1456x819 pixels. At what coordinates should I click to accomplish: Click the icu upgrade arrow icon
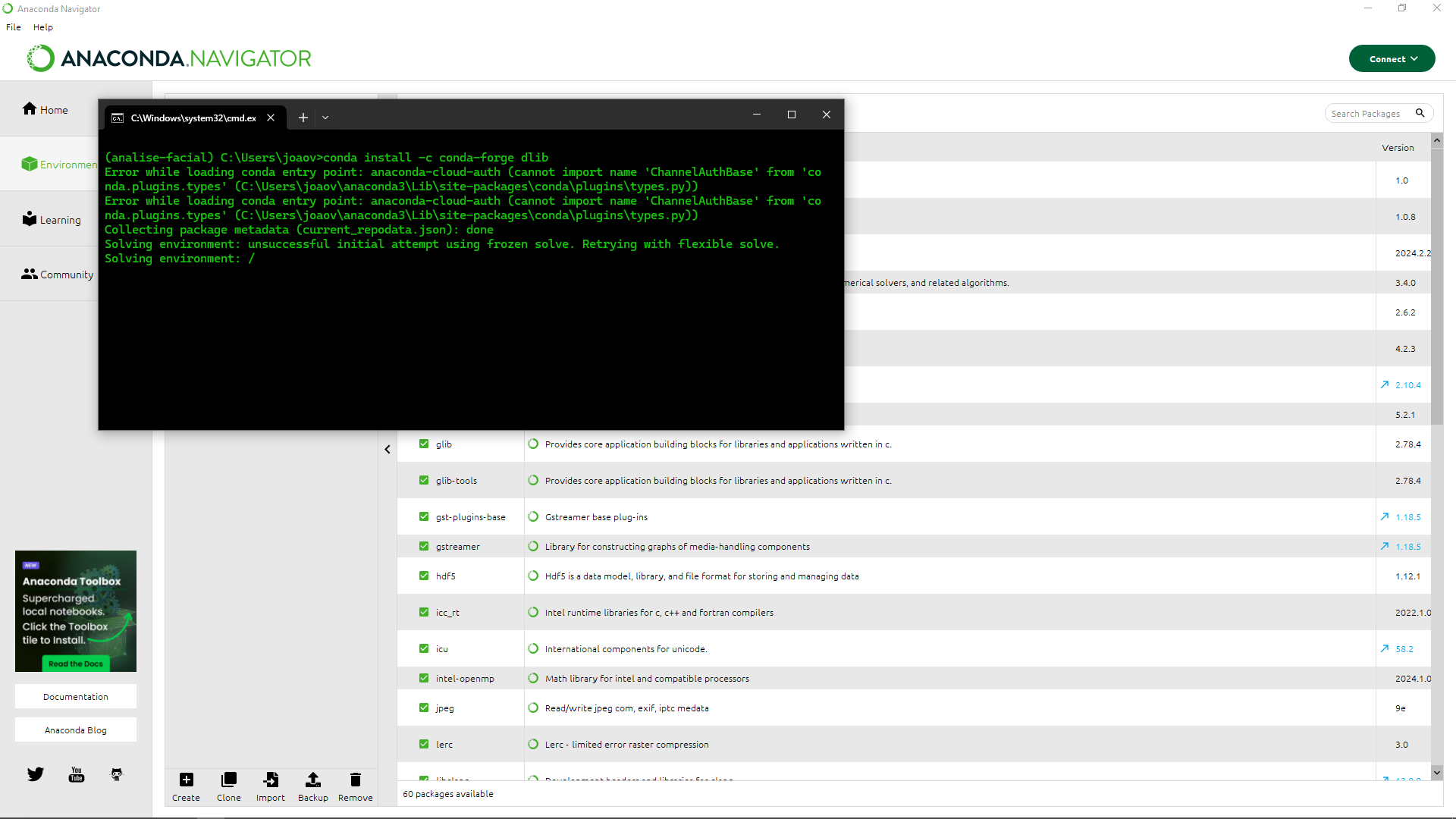(1385, 648)
